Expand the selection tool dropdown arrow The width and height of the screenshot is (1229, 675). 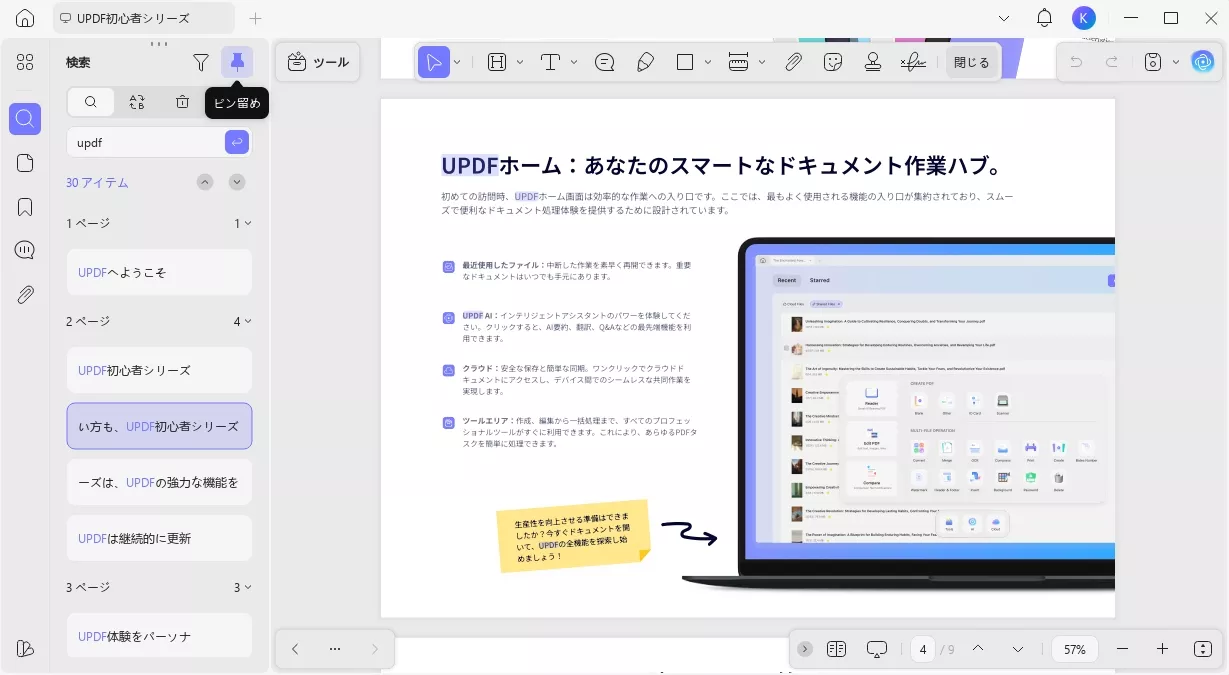tap(457, 62)
